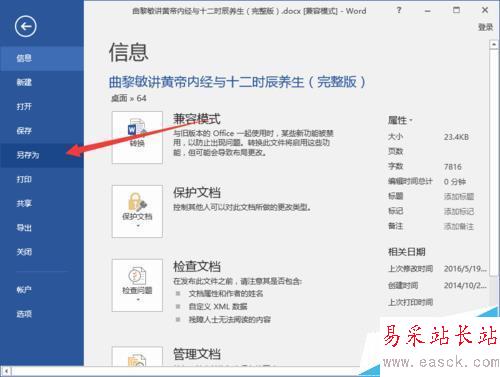Click the 添加标记 field
Viewport: 500px width, 377px height.
coord(459,212)
